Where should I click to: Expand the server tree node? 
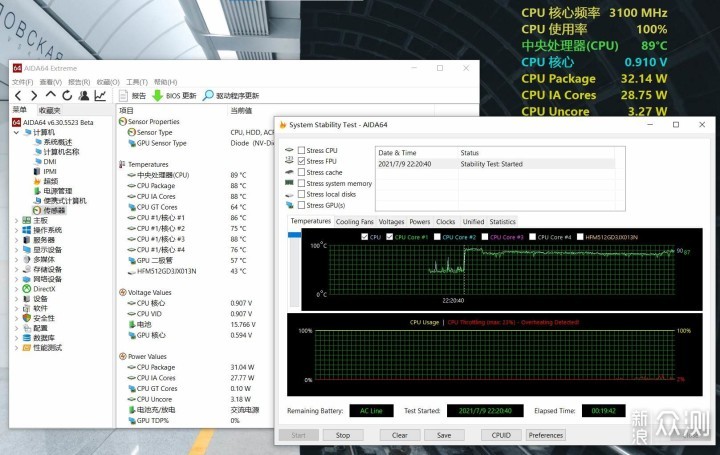click(17, 240)
